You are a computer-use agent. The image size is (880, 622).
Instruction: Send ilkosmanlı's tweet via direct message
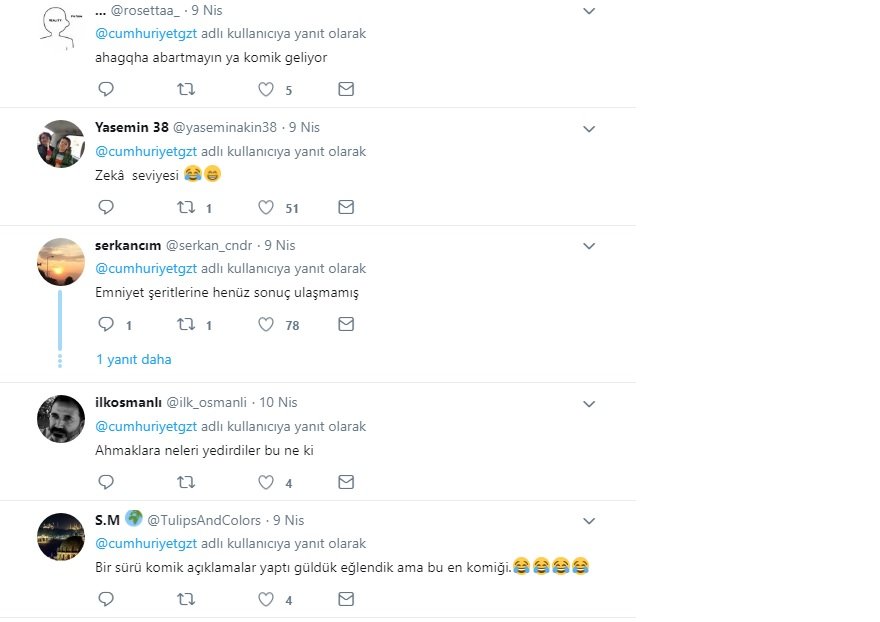pos(346,482)
